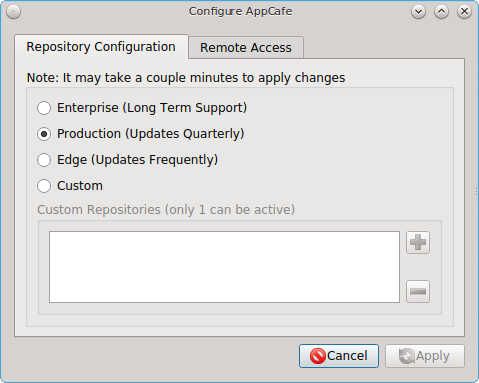Click the red prohibition icon on Cancel

click(x=318, y=356)
